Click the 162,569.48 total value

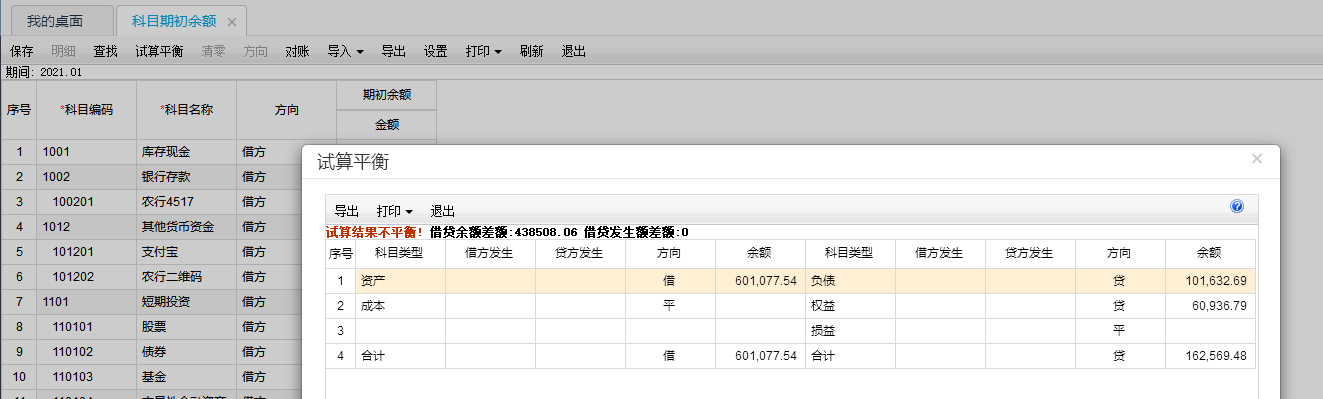(x=1216, y=355)
